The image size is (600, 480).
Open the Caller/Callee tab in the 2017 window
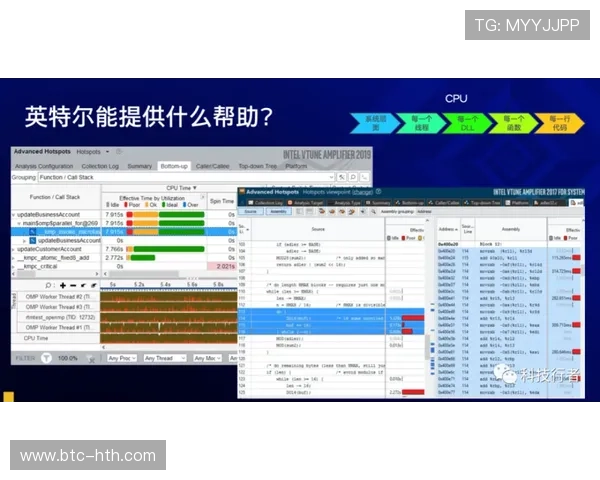(x=444, y=202)
